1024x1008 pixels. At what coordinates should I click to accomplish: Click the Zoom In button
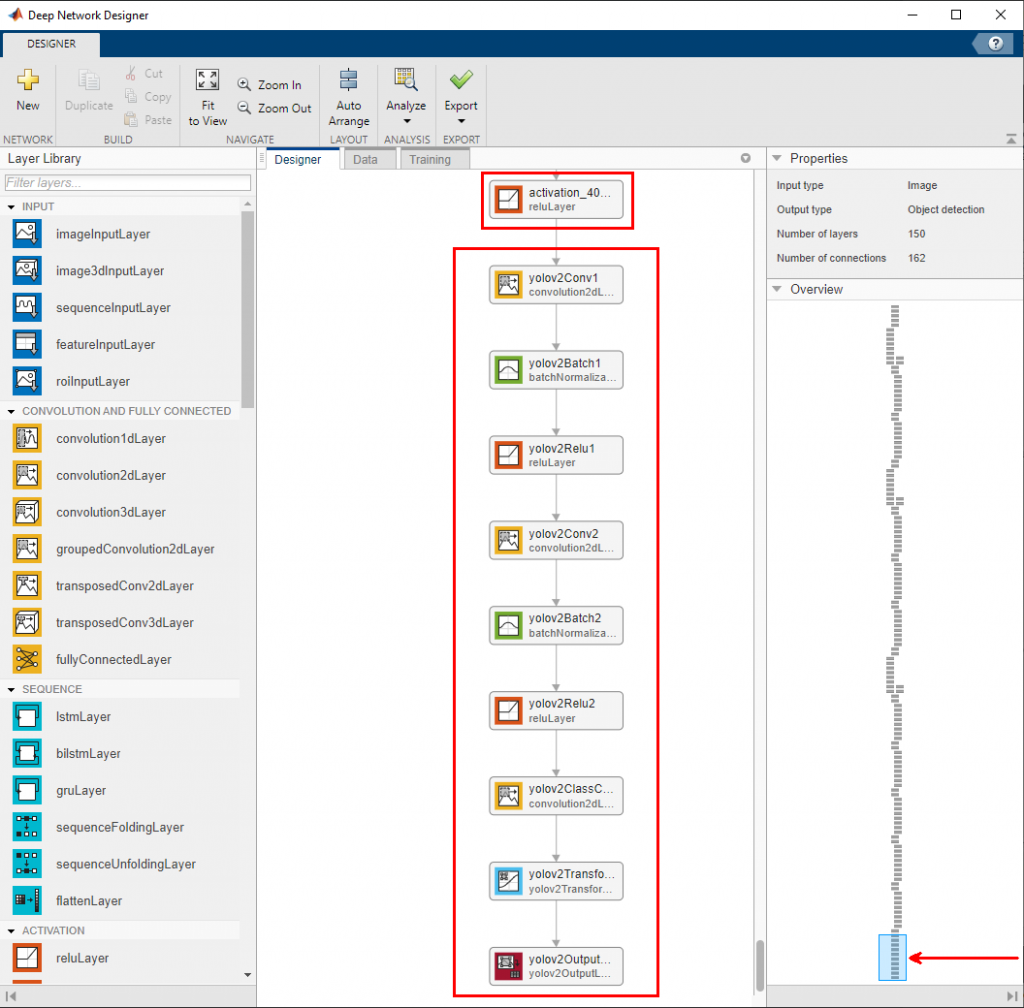pos(270,85)
